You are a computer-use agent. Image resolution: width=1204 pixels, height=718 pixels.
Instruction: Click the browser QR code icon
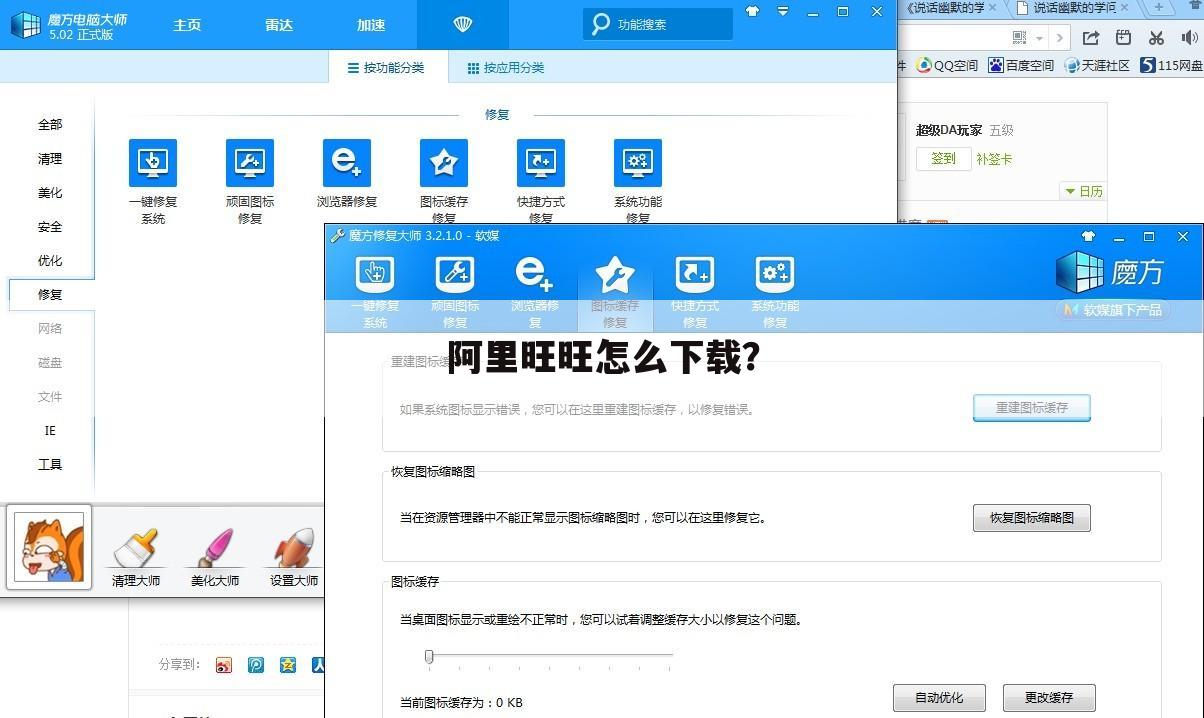[x=1019, y=38]
